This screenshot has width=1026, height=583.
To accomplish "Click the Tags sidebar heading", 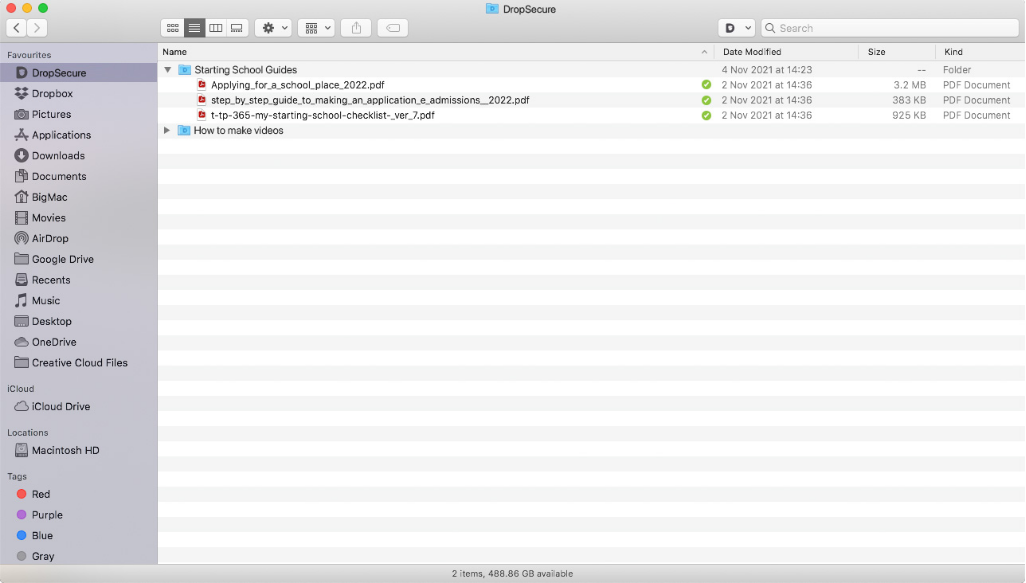I will click(x=17, y=476).
